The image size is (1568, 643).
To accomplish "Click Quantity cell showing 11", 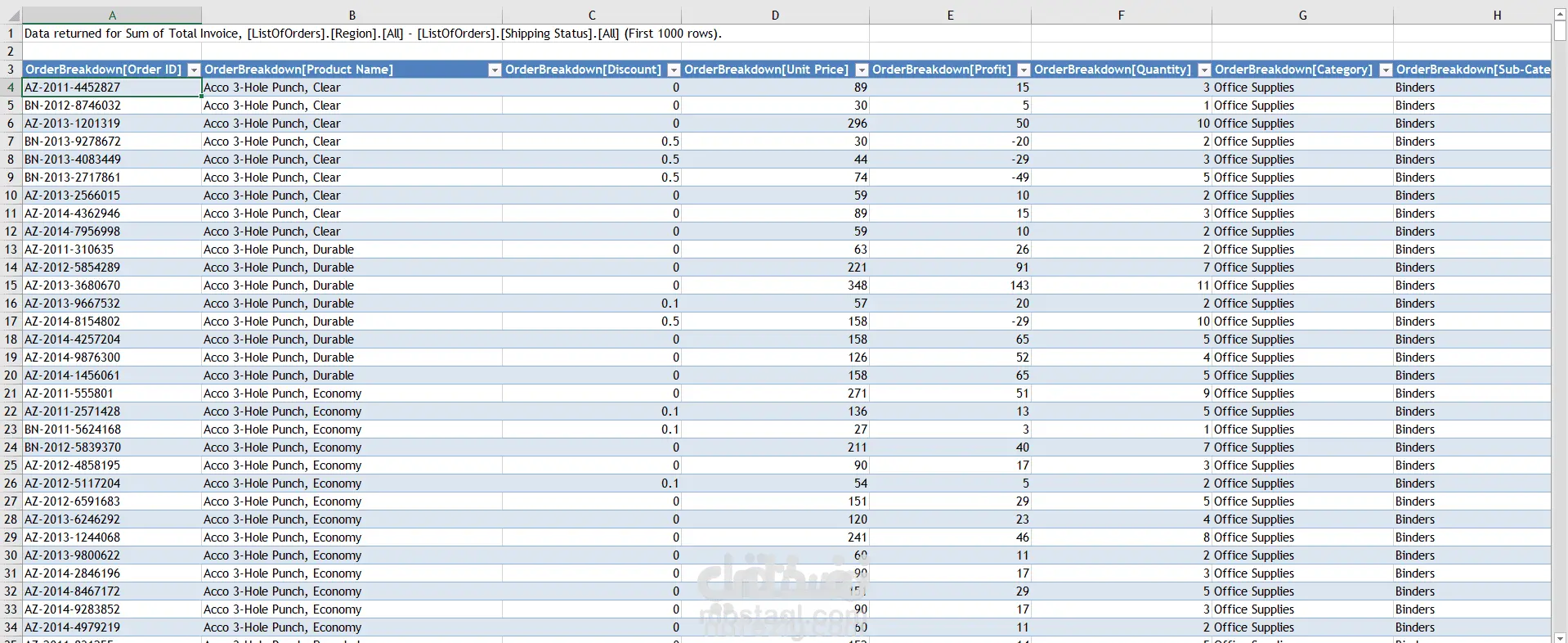I will click(1121, 286).
